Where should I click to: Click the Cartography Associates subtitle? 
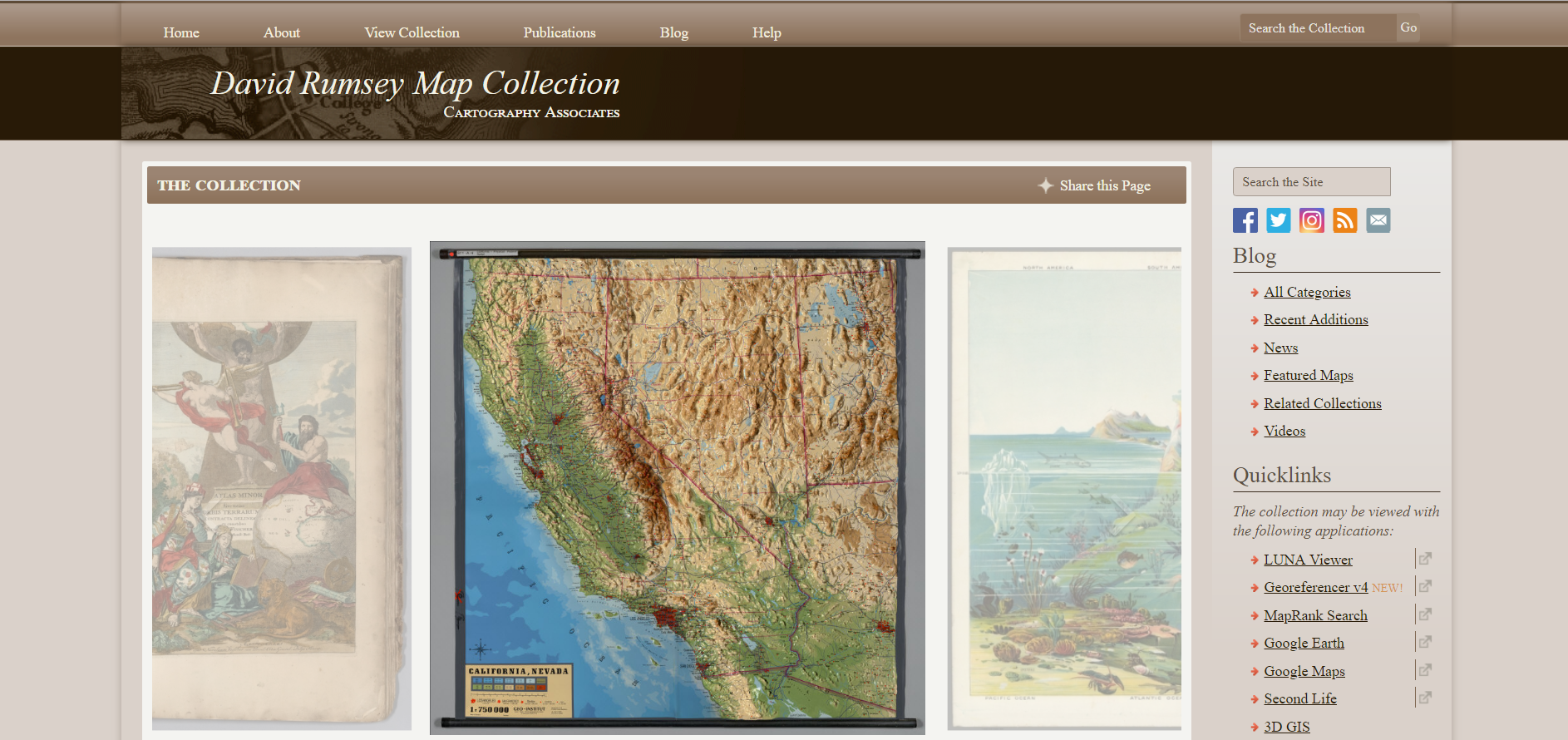click(531, 112)
